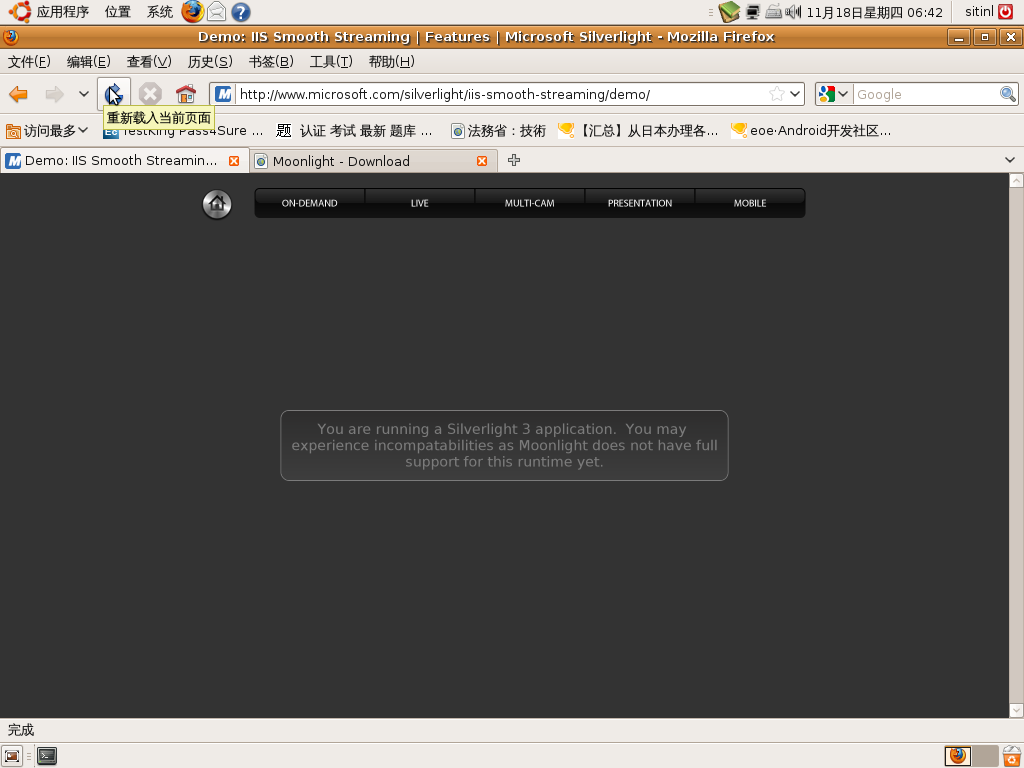Close the Moonlight - Download tab
This screenshot has height=768, width=1024.
482,161
